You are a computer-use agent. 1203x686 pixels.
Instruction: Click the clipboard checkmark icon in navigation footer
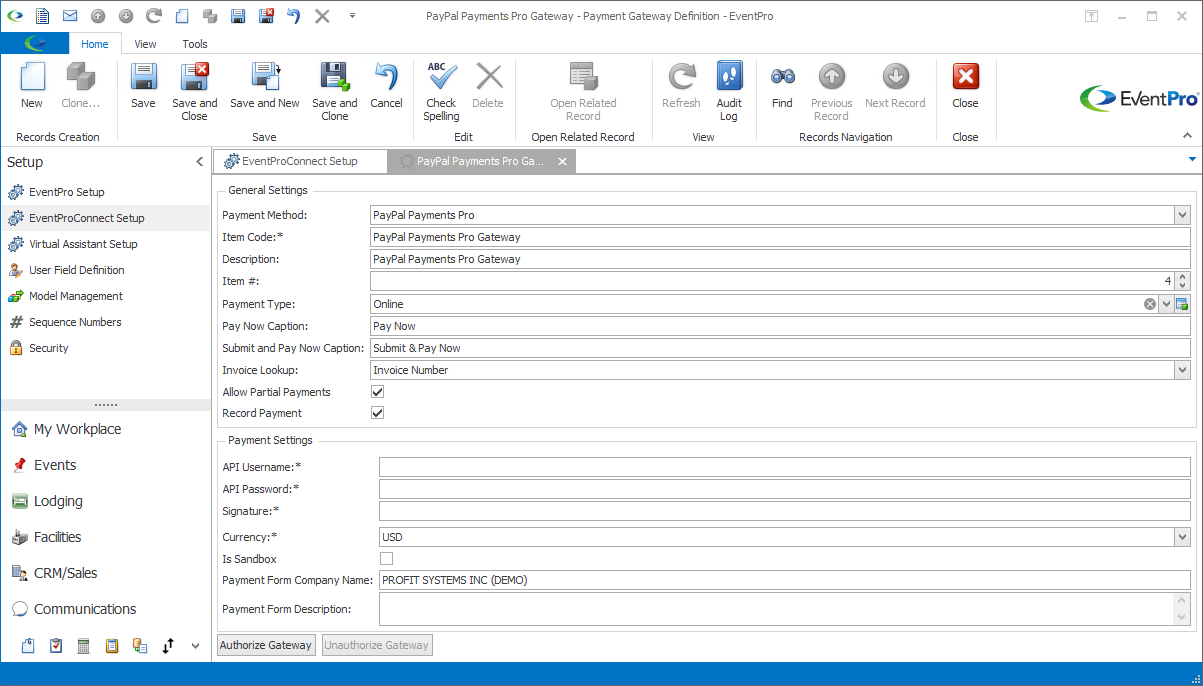[56, 646]
